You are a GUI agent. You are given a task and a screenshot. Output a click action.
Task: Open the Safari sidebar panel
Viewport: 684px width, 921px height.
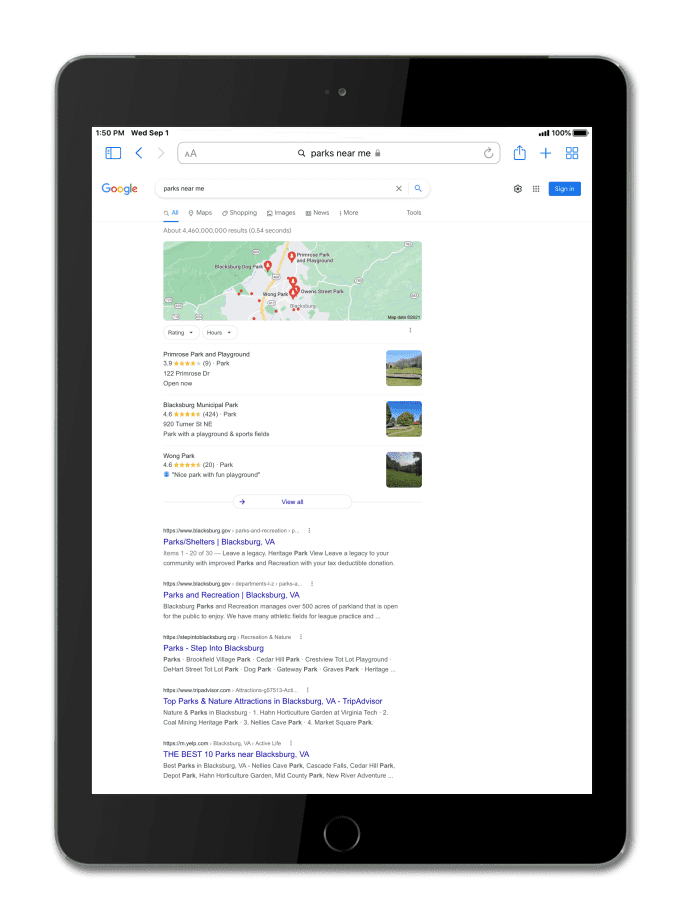(x=113, y=153)
